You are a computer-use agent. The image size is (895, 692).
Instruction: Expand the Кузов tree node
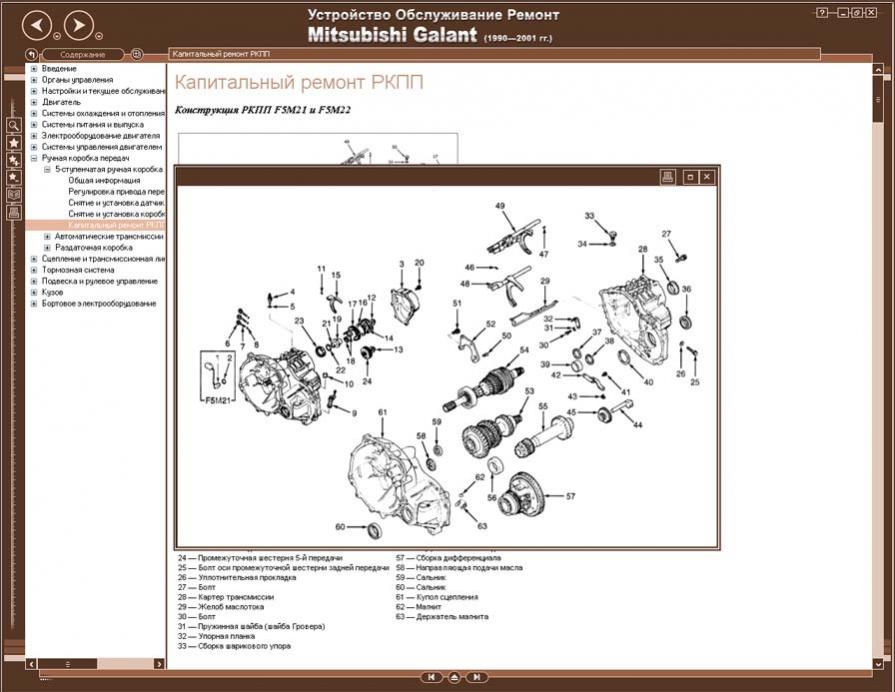tap(34, 292)
